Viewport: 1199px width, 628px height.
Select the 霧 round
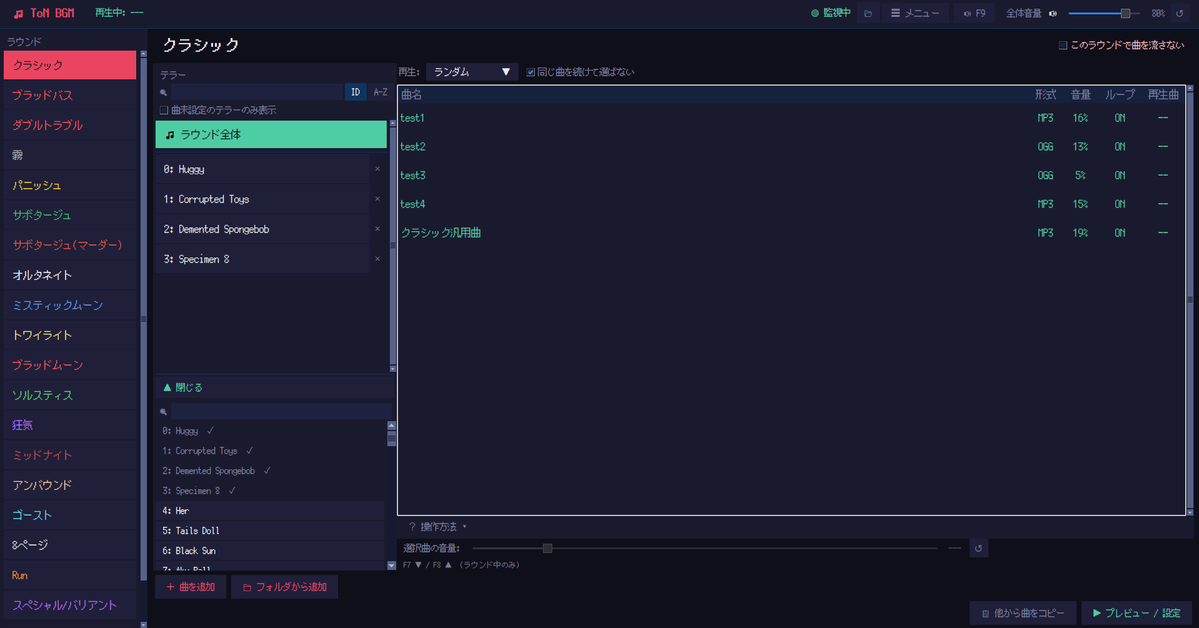coord(70,155)
